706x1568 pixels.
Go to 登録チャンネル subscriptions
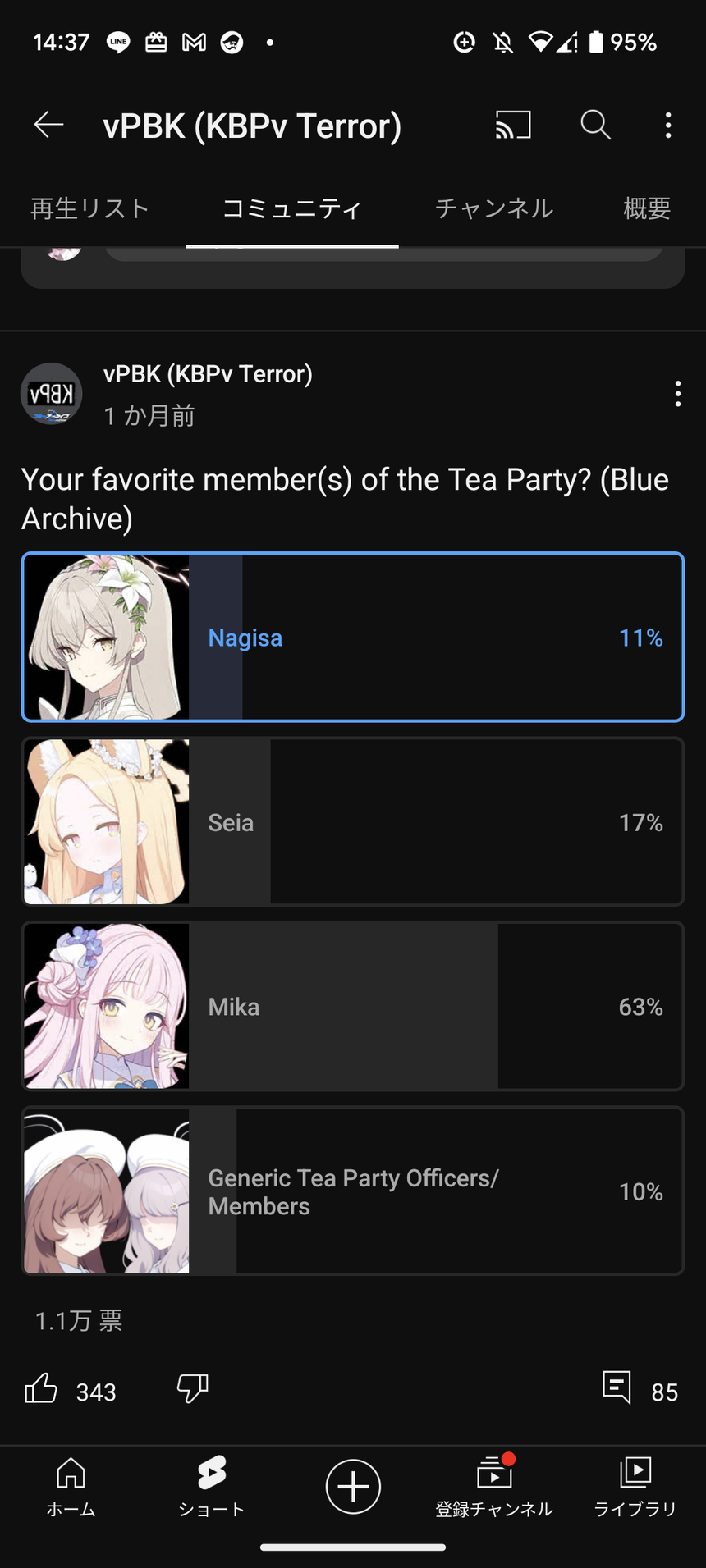[494, 1485]
